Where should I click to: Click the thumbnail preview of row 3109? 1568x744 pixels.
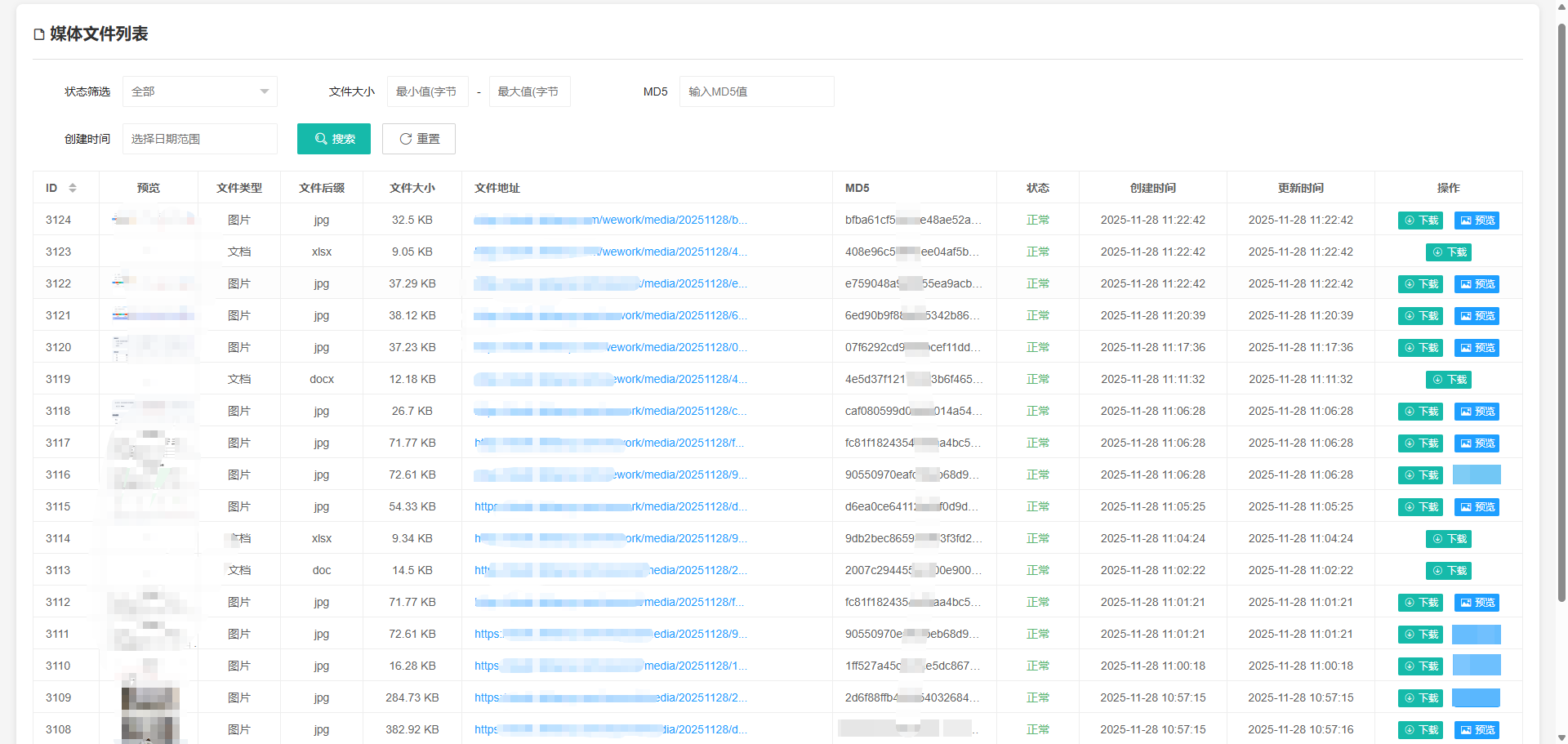click(149, 698)
